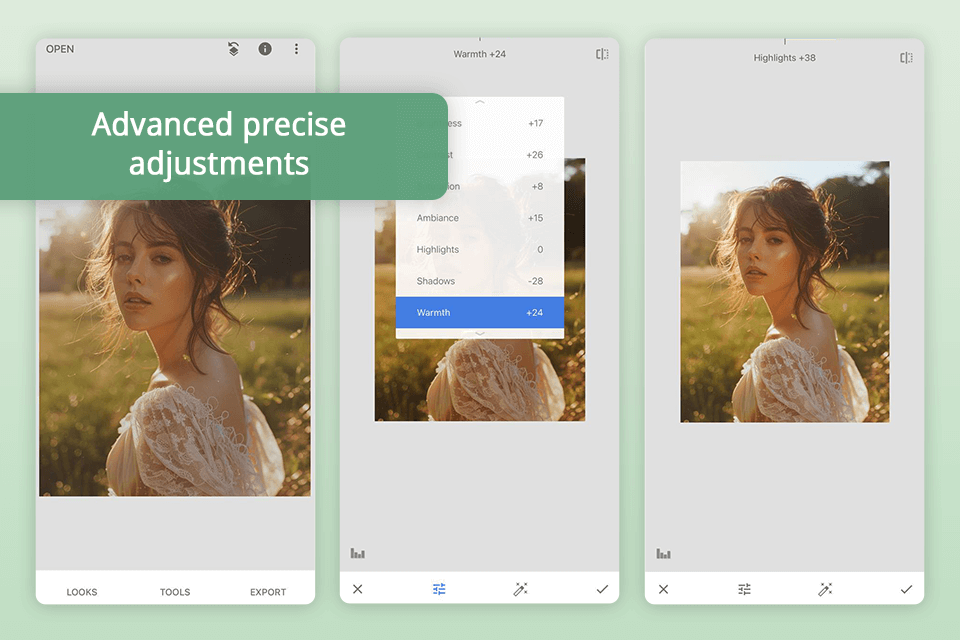Toggle compare icon beside Warmth +24

coord(602,55)
